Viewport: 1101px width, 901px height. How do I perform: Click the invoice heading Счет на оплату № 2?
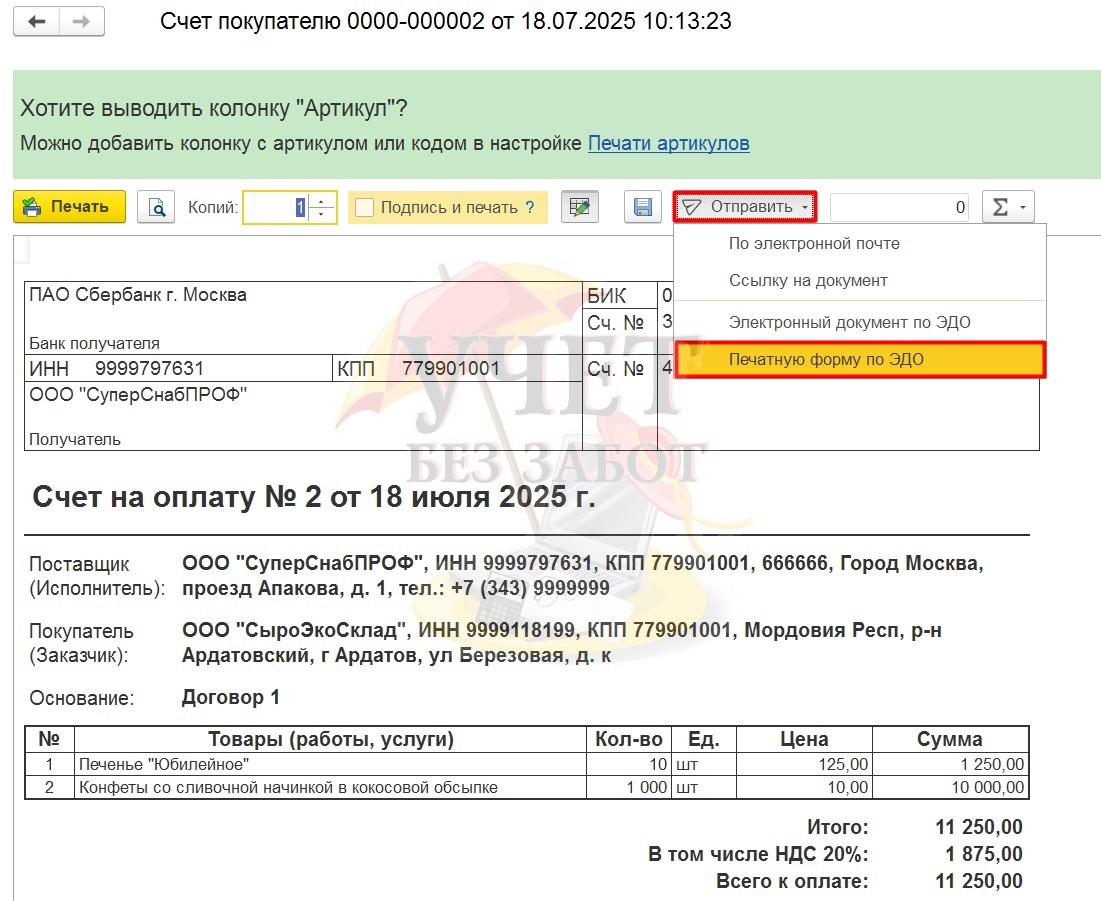click(x=314, y=497)
